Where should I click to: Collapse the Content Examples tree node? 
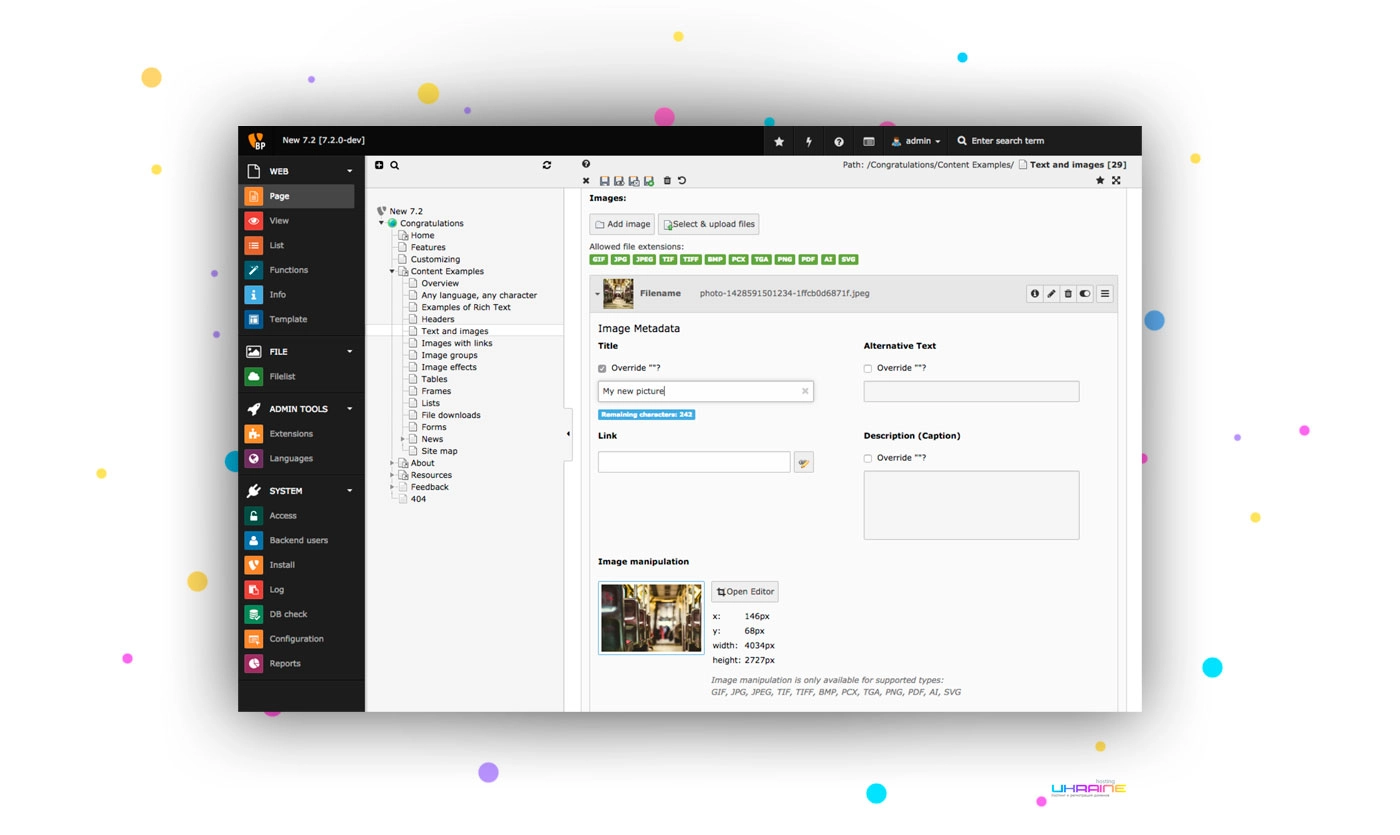coord(392,271)
